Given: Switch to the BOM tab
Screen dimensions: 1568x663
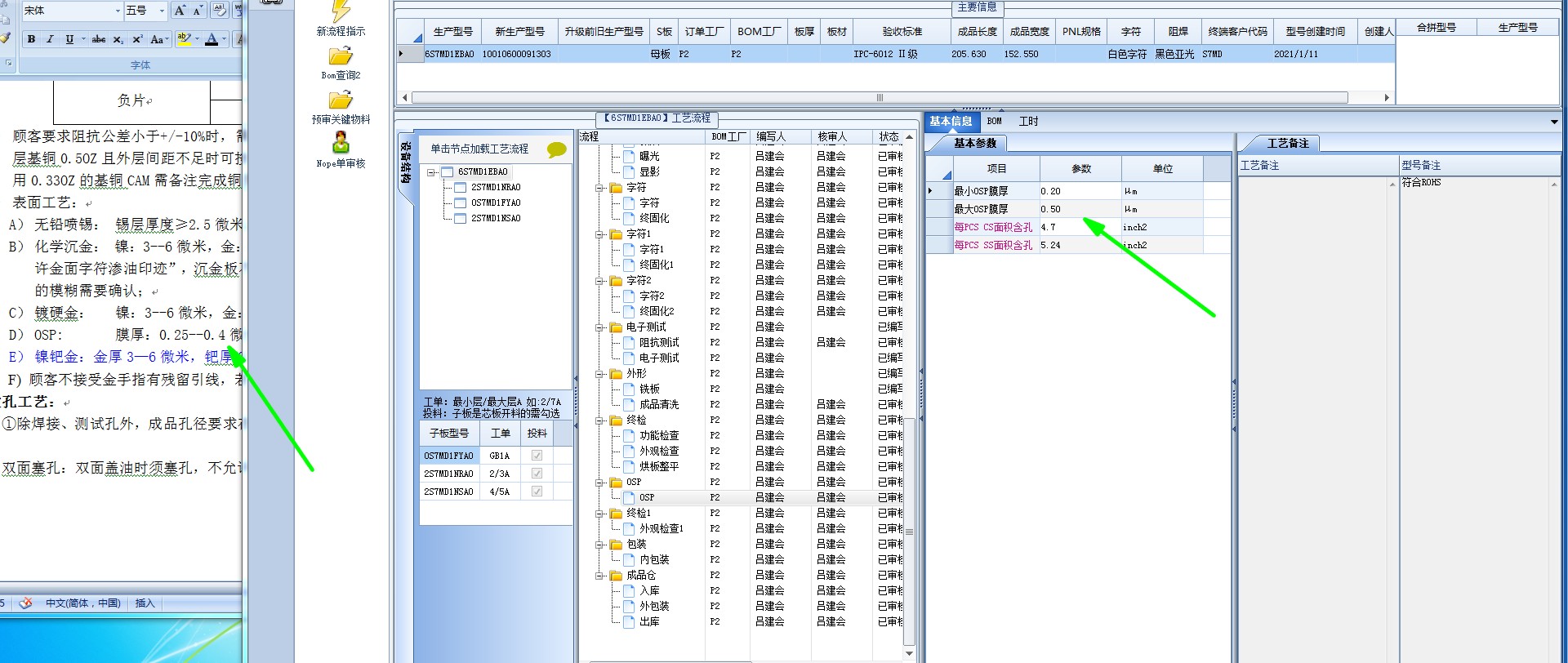Looking at the screenshot, I should (994, 122).
